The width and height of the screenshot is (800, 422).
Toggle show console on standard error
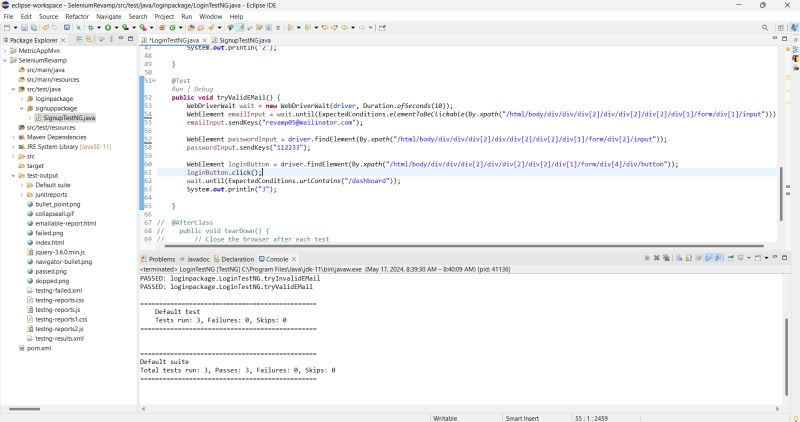pyautogui.click(x=718, y=258)
